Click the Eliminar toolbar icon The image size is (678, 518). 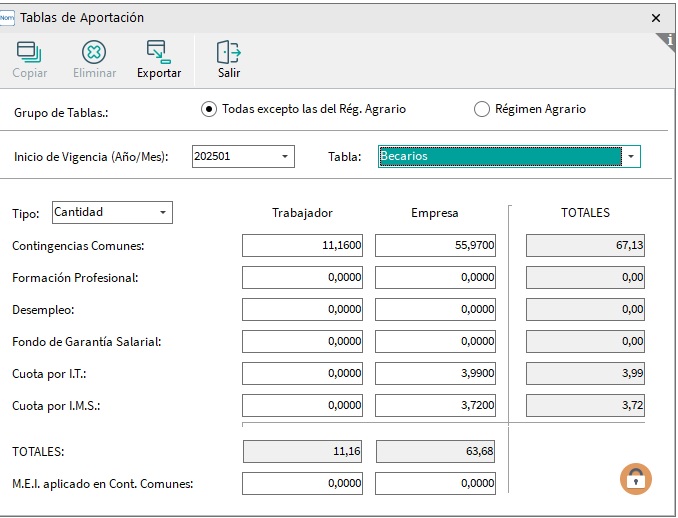[94, 52]
